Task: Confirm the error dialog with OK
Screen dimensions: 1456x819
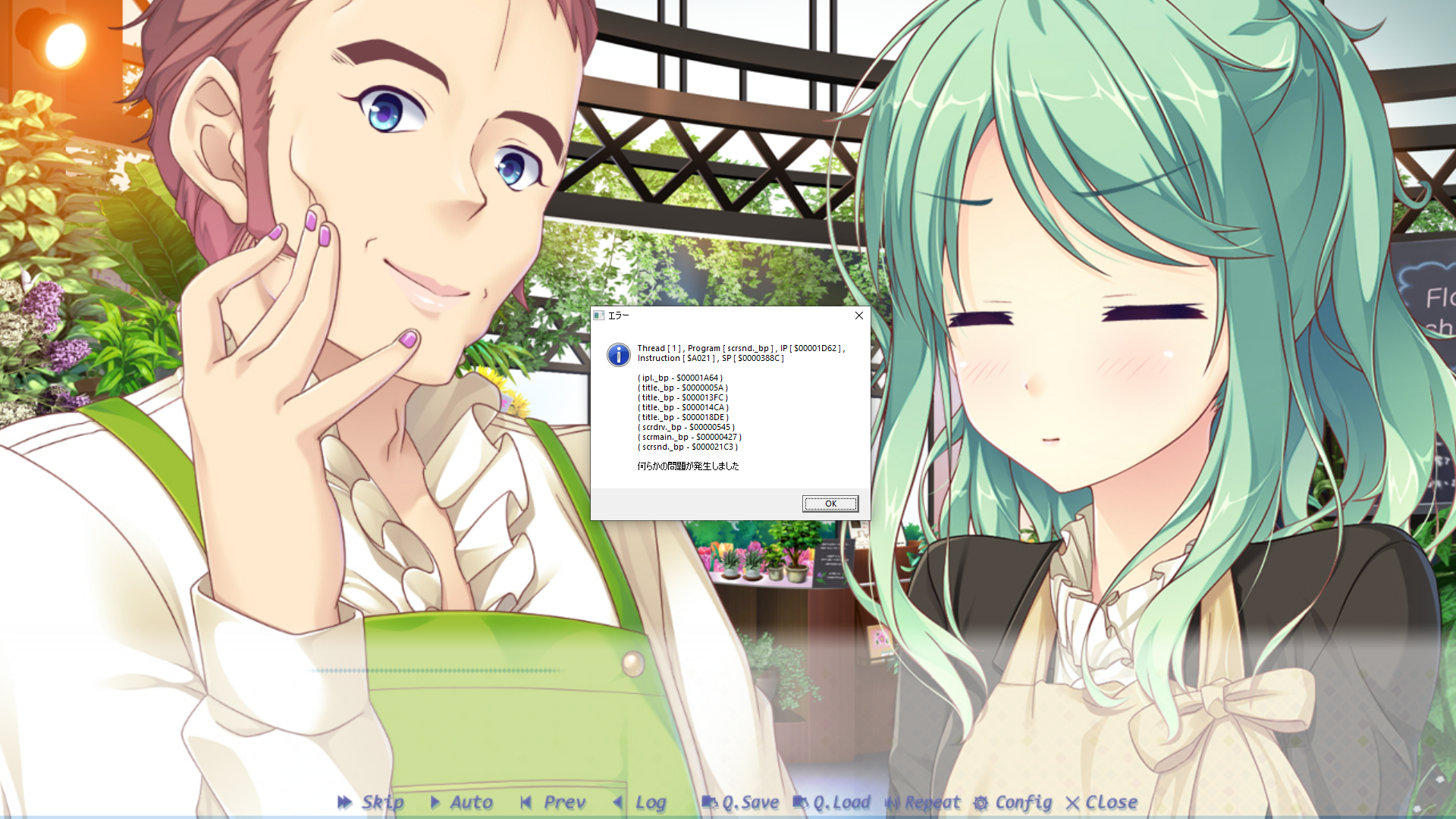Action: (830, 504)
